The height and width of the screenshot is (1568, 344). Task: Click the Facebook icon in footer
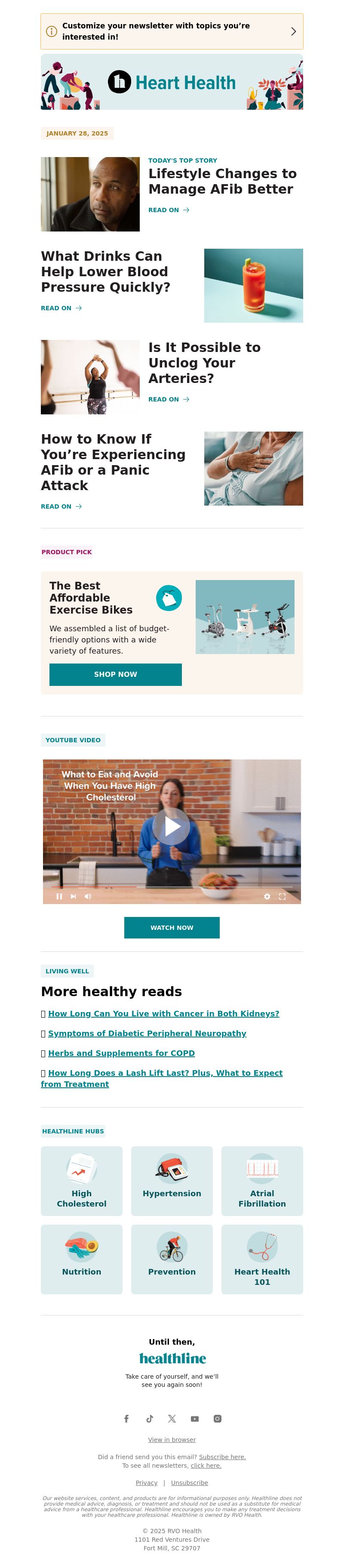click(x=126, y=1418)
